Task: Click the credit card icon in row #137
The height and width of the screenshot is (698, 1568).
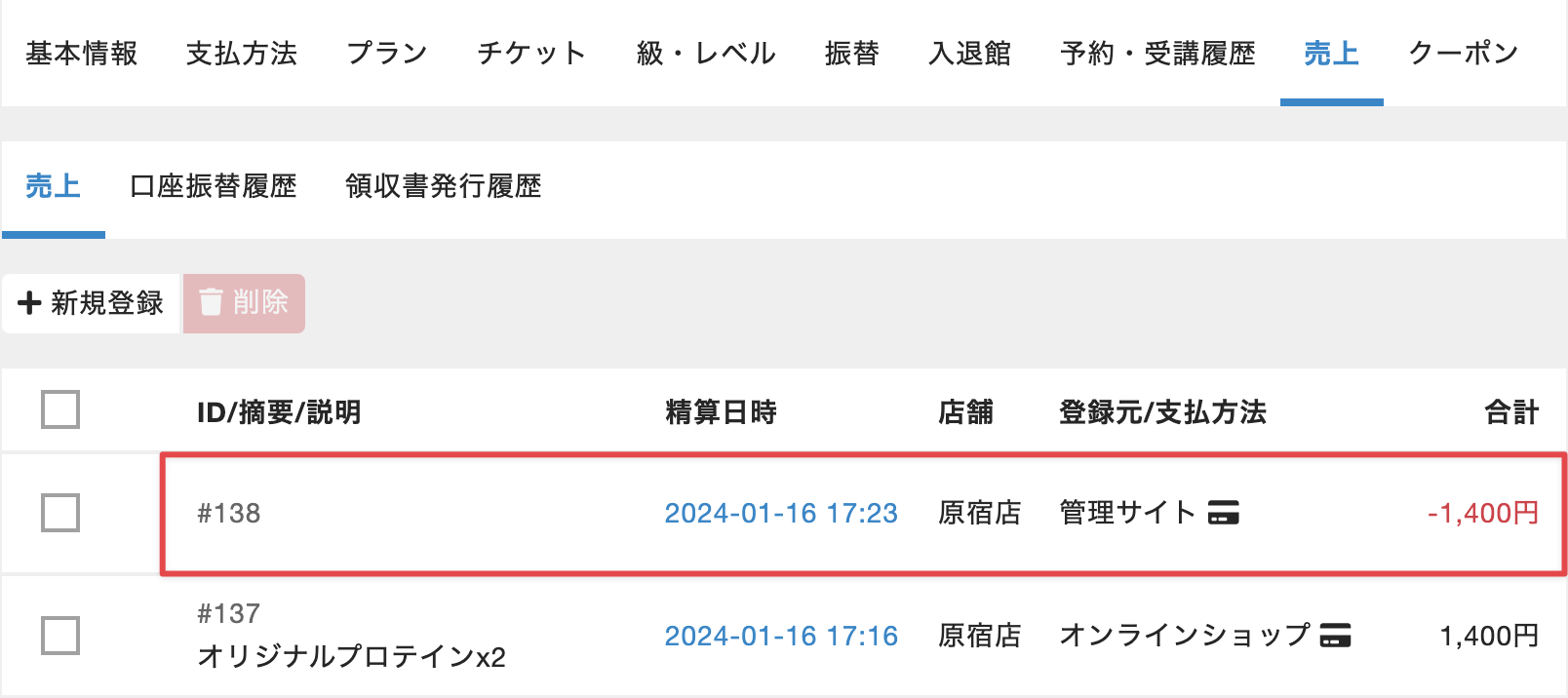Action: pos(1335,636)
